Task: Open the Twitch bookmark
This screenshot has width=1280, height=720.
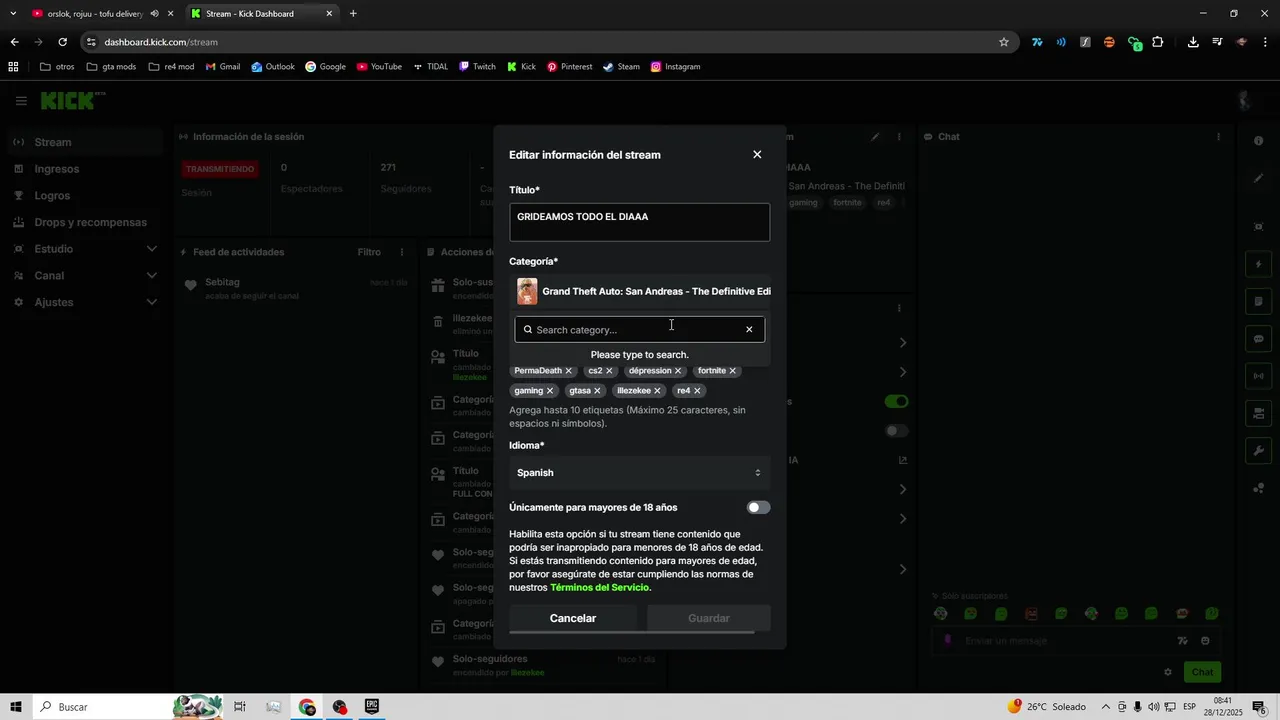Action: [477, 67]
